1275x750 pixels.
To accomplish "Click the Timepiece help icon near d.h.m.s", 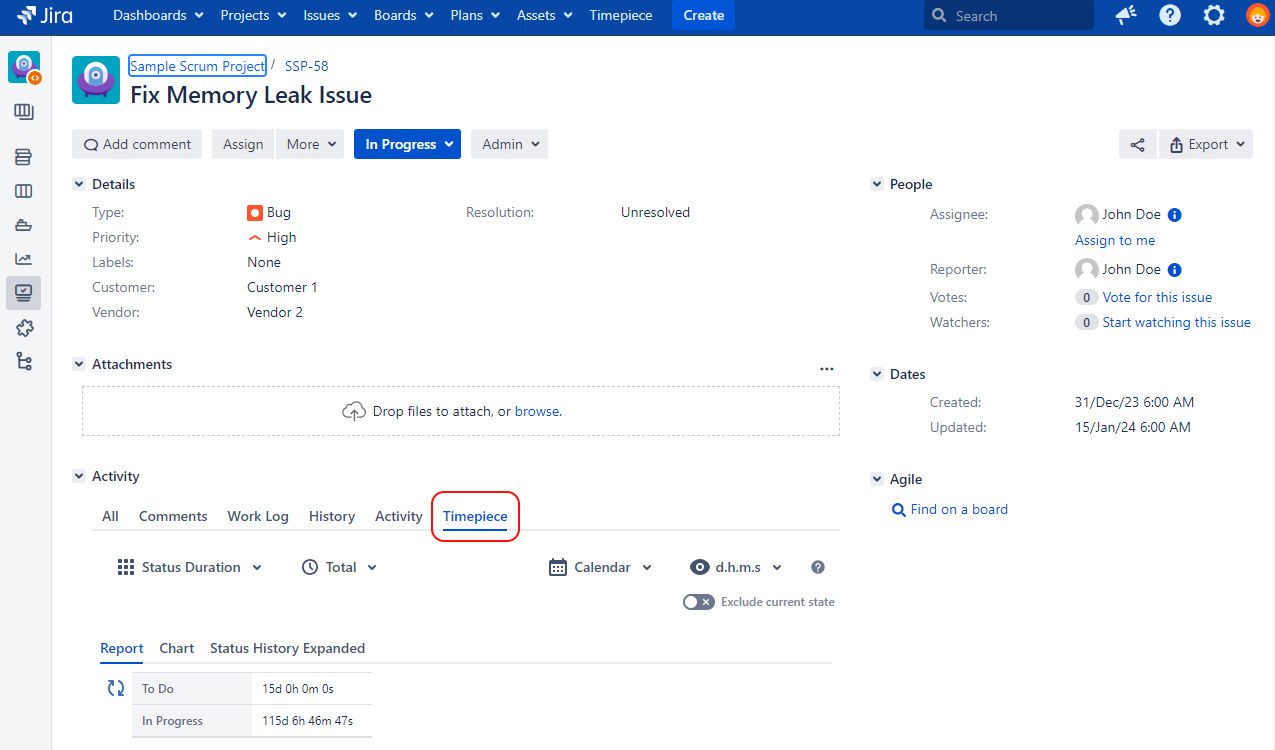I will click(x=817, y=567).
